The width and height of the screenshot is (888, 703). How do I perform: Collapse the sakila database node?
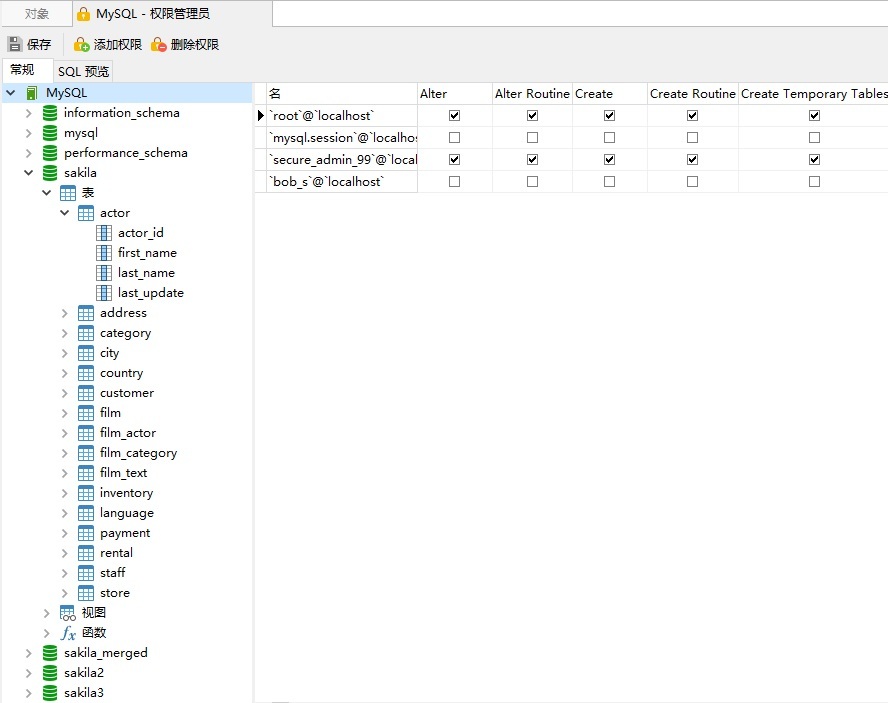(x=28, y=173)
